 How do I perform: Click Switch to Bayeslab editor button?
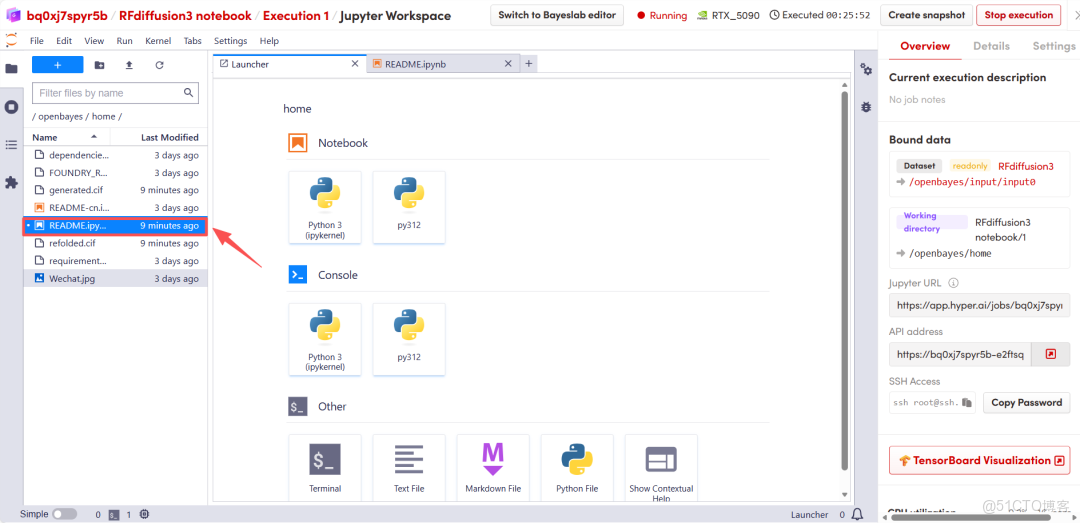tap(557, 15)
